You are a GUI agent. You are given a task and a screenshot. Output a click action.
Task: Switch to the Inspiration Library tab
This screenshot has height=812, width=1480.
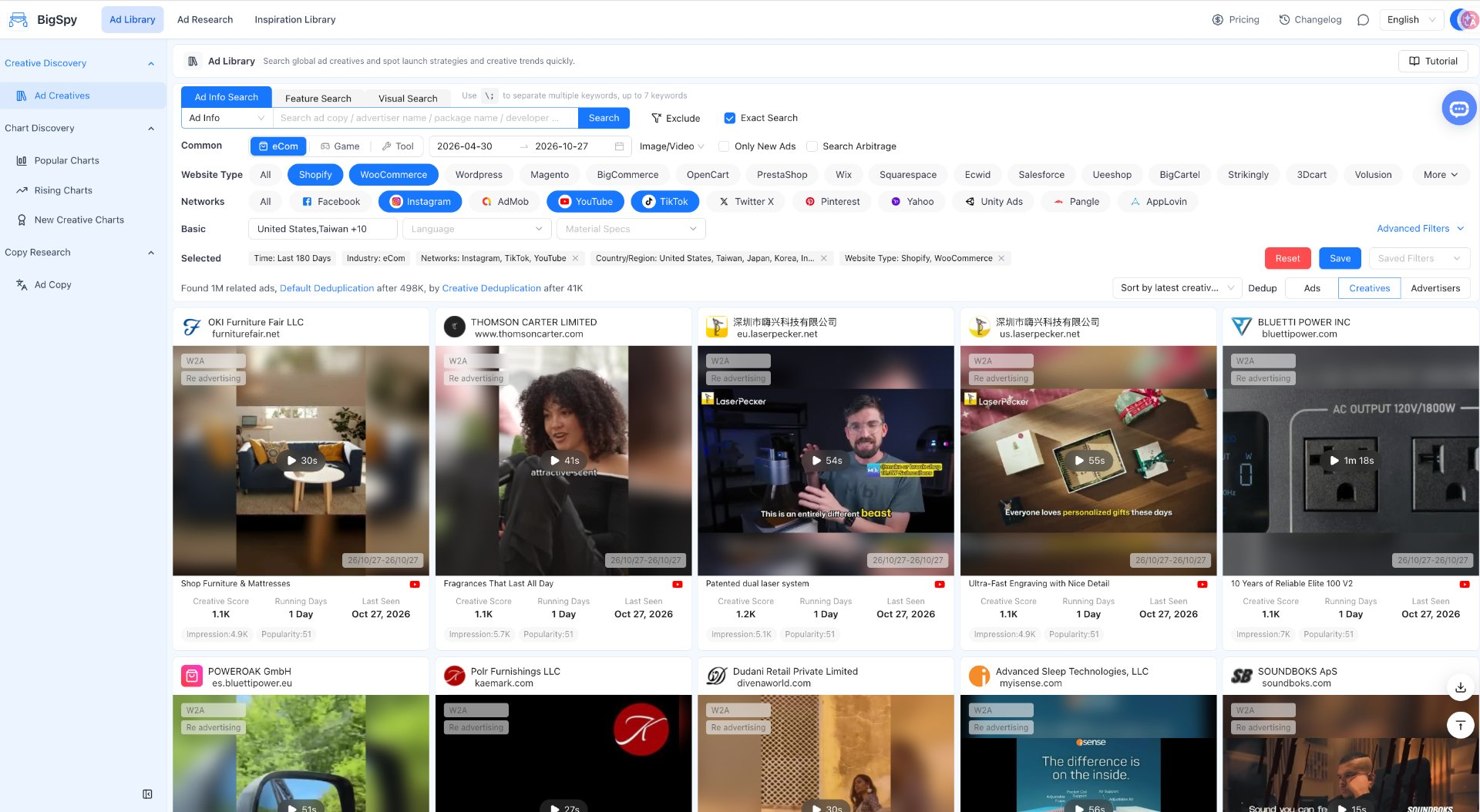[x=295, y=20]
